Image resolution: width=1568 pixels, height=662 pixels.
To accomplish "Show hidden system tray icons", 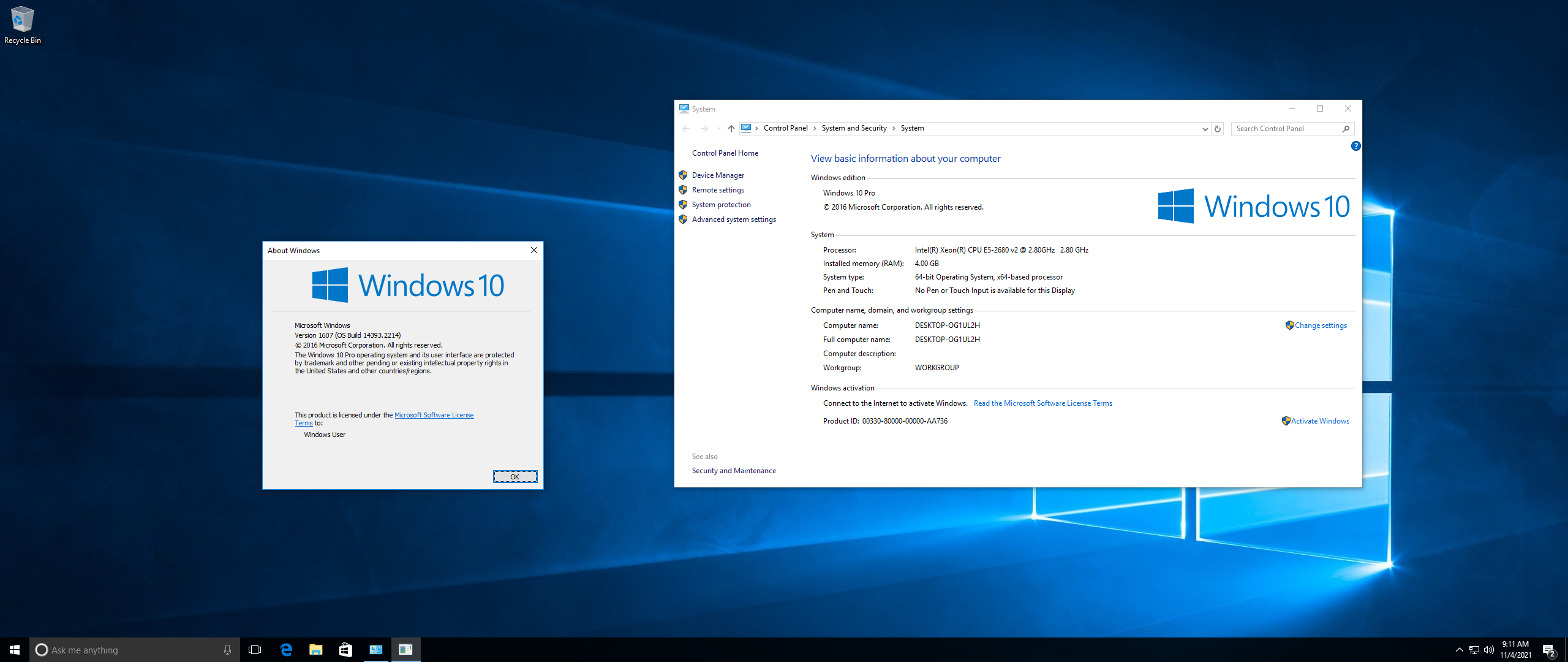I will click(1459, 650).
